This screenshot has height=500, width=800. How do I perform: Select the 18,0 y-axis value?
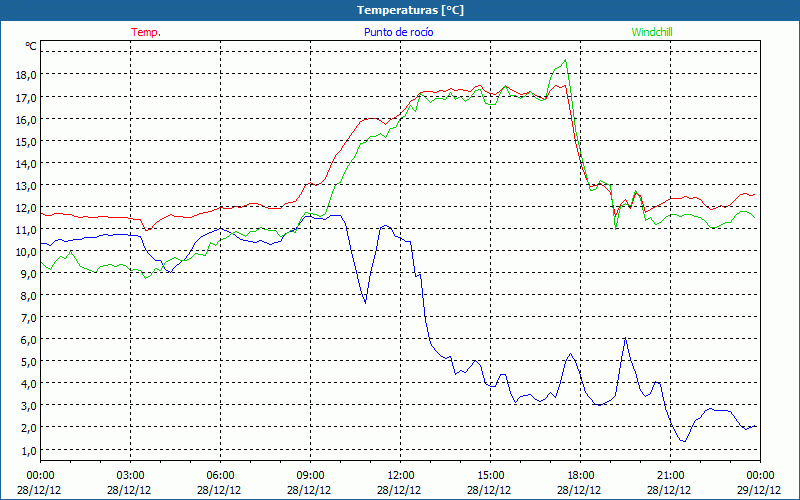(26, 76)
